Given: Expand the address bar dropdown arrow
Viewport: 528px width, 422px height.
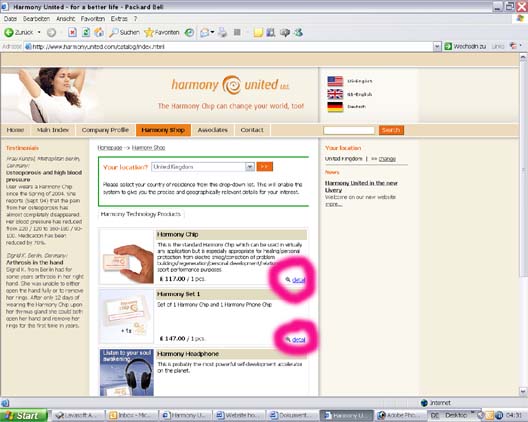Looking at the screenshot, I should click(x=437, y=46).
